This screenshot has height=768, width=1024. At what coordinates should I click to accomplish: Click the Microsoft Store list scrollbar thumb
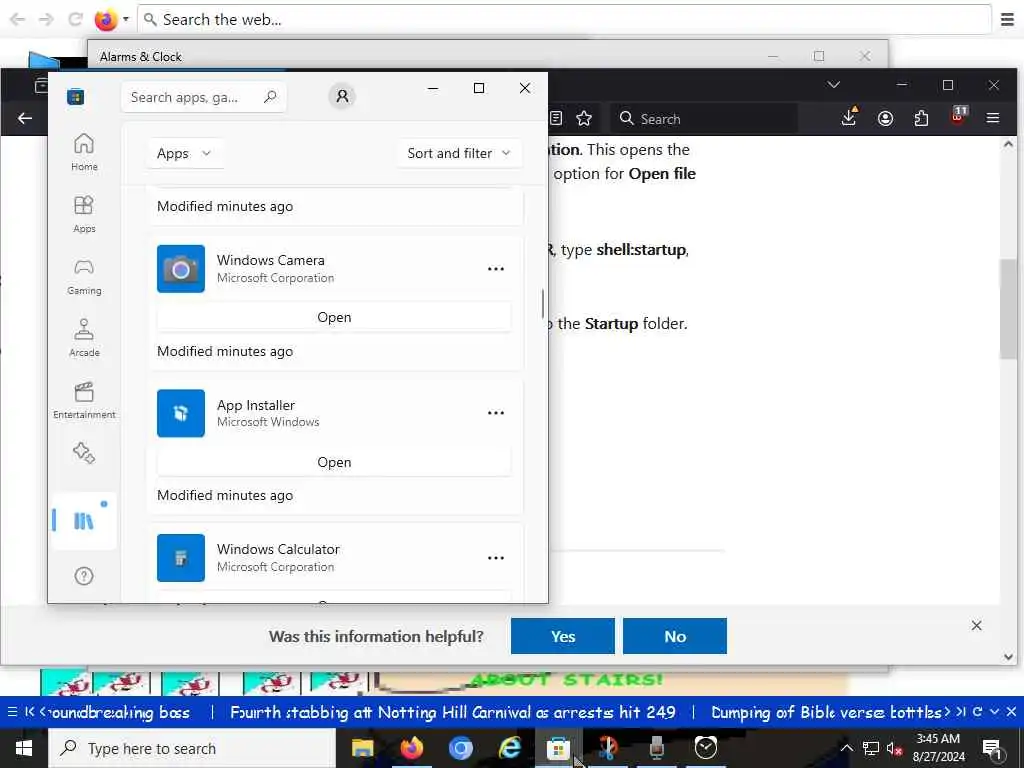point(543,304)
